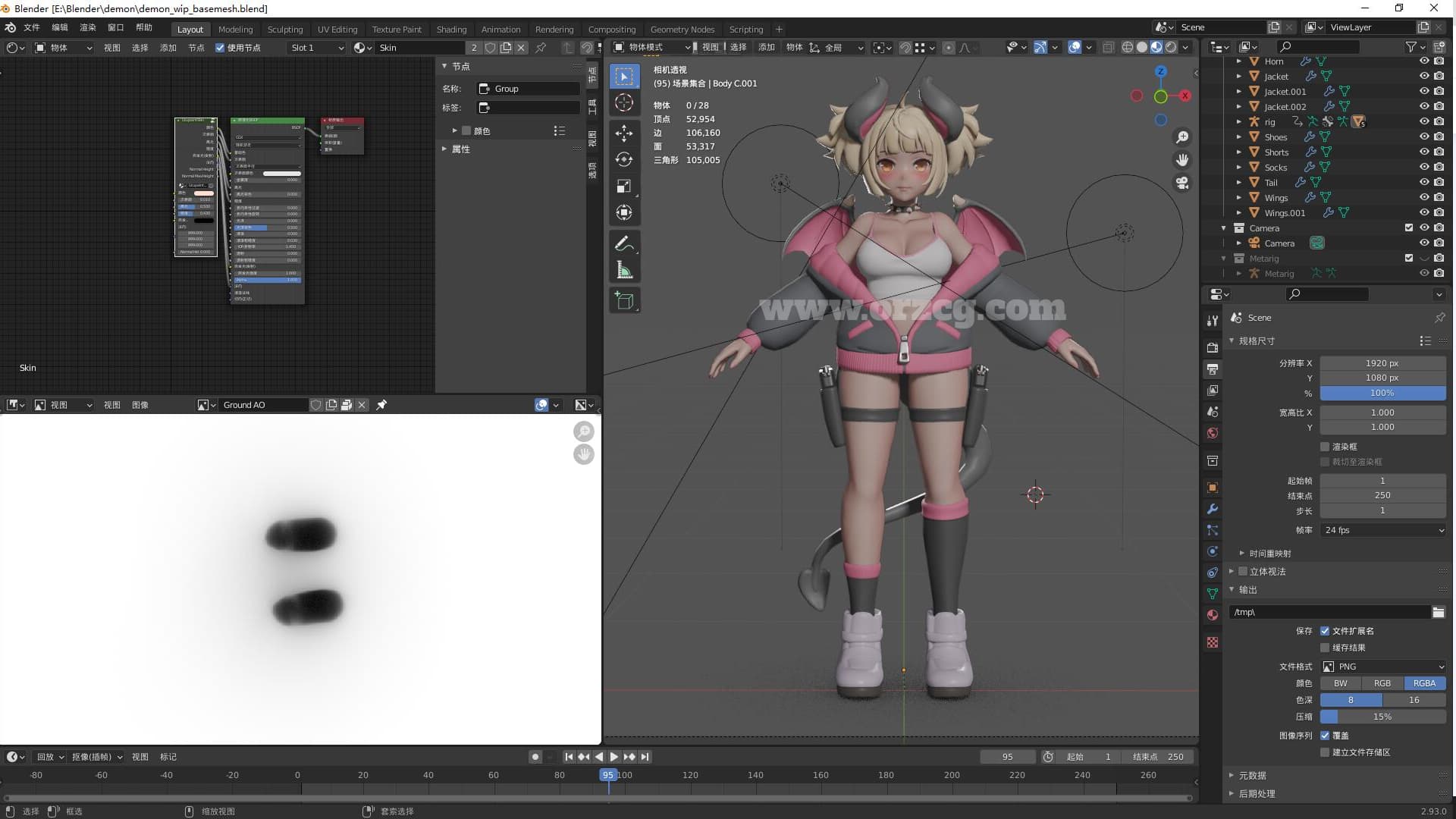
Task: Switch viewport to rendered shading mode
Action: pos(1171,47)
